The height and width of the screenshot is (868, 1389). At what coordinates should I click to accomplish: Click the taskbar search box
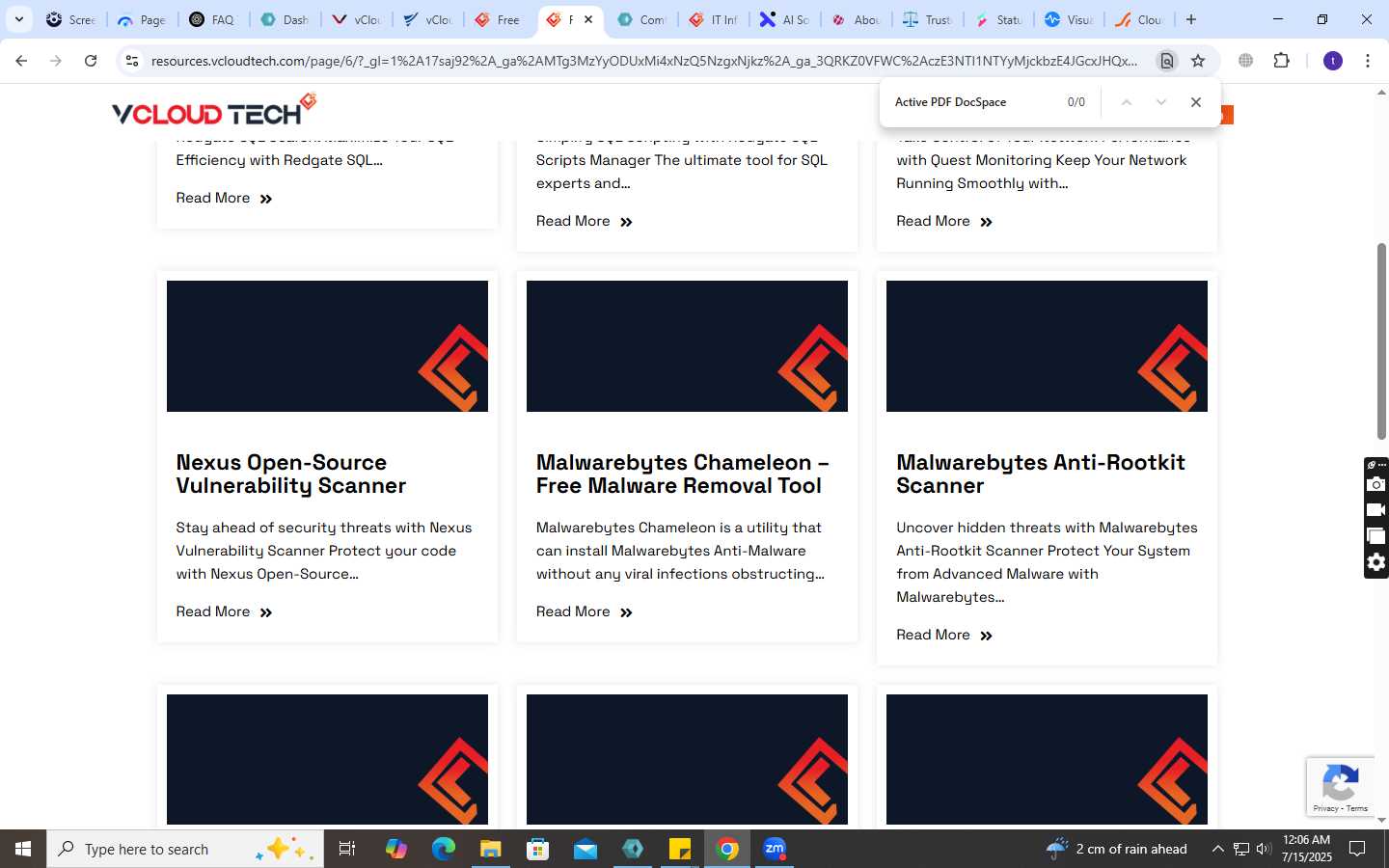tap(185, 849)
